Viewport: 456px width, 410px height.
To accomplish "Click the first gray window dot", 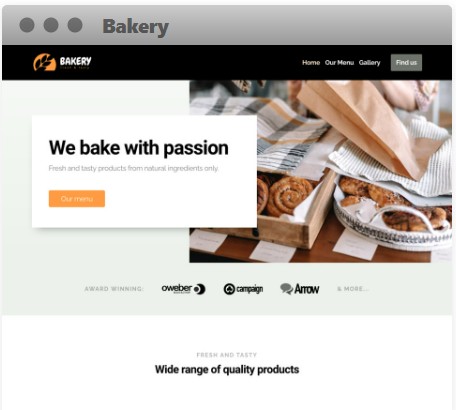I will (27, 25).
